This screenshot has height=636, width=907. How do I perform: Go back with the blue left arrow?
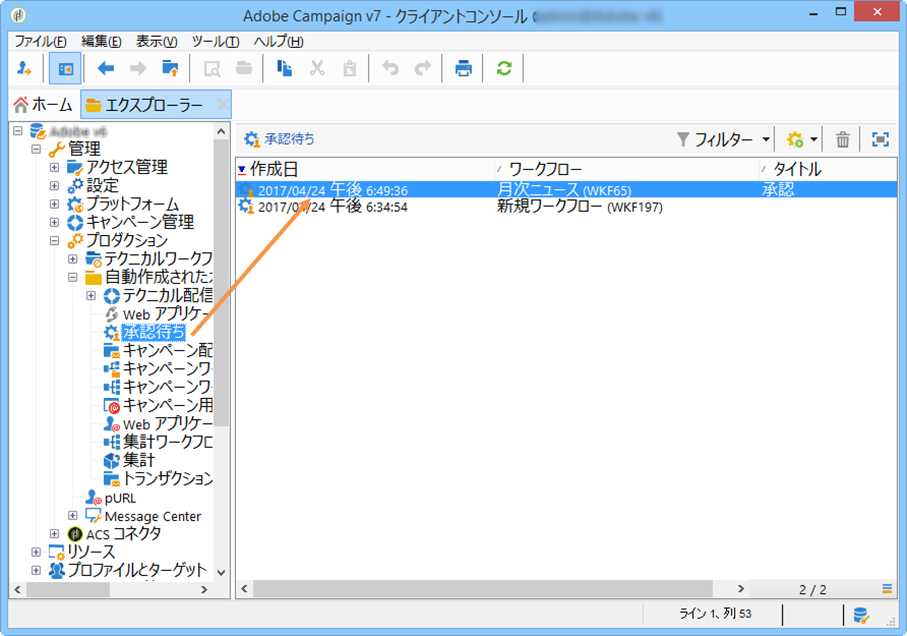click(x=105, y=69)
